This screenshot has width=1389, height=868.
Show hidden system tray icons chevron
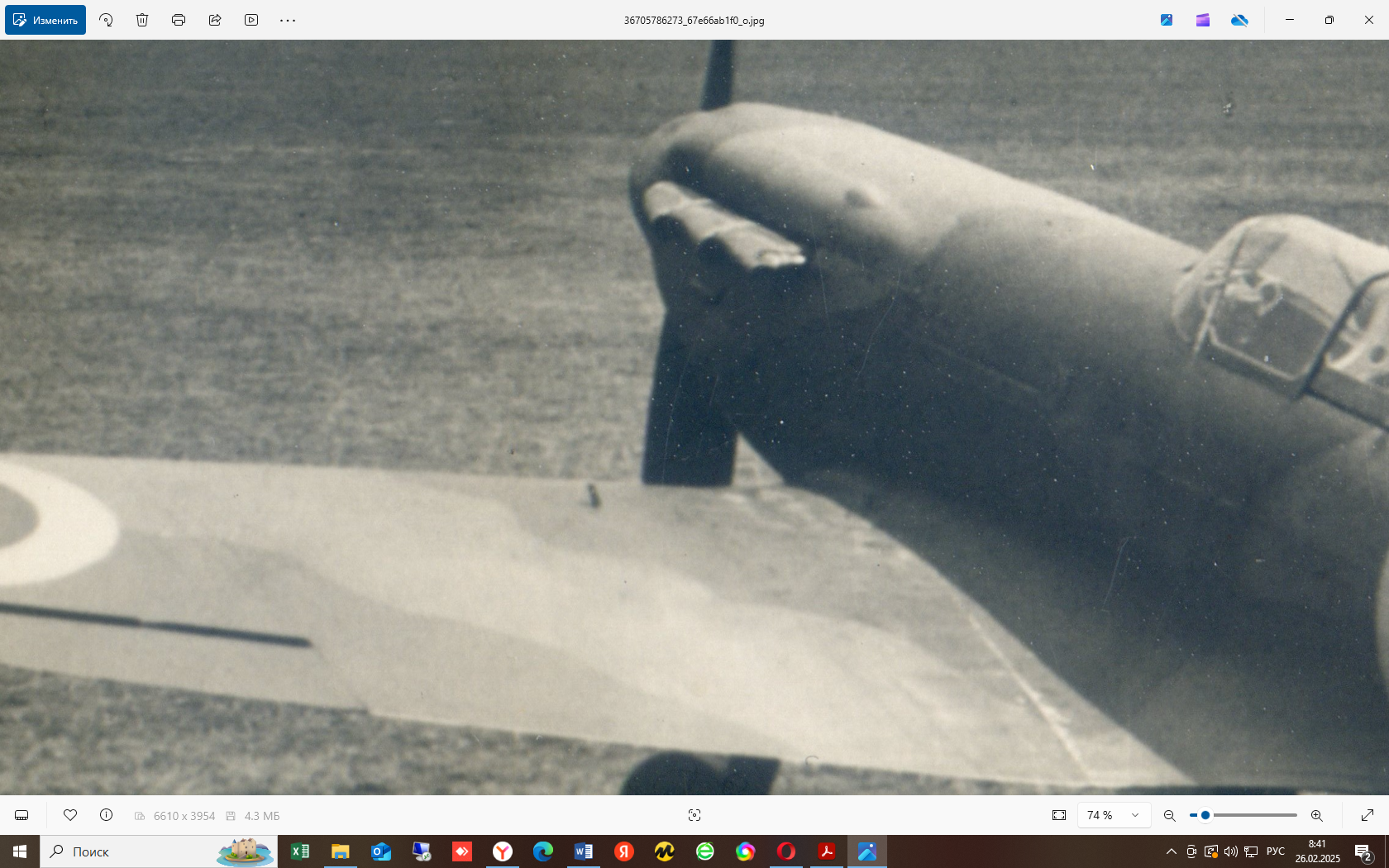(x=1172, y=851)
